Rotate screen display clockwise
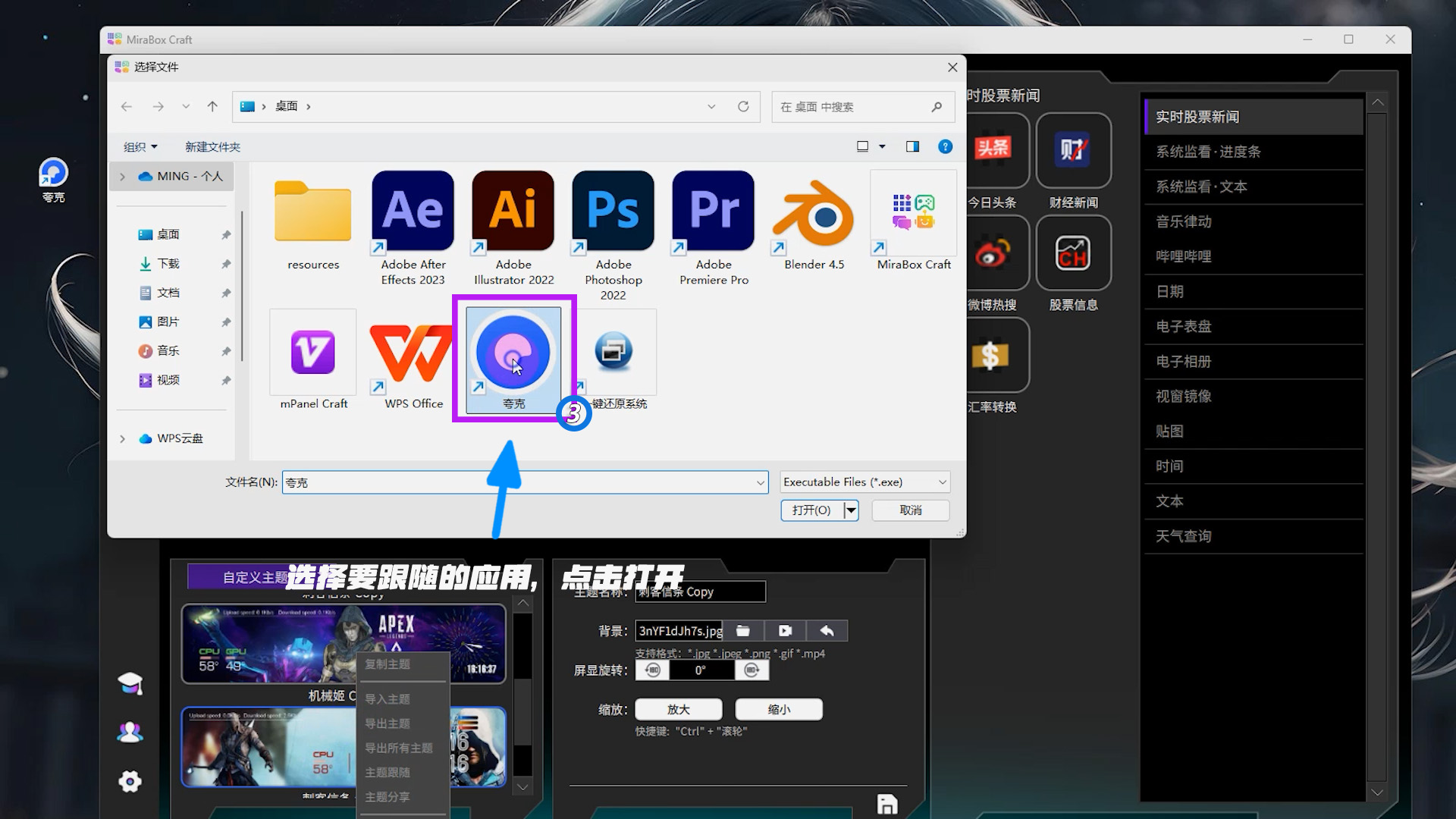Image resolution: width=1456 pixels, height=819 pixels. pos(752,670)
